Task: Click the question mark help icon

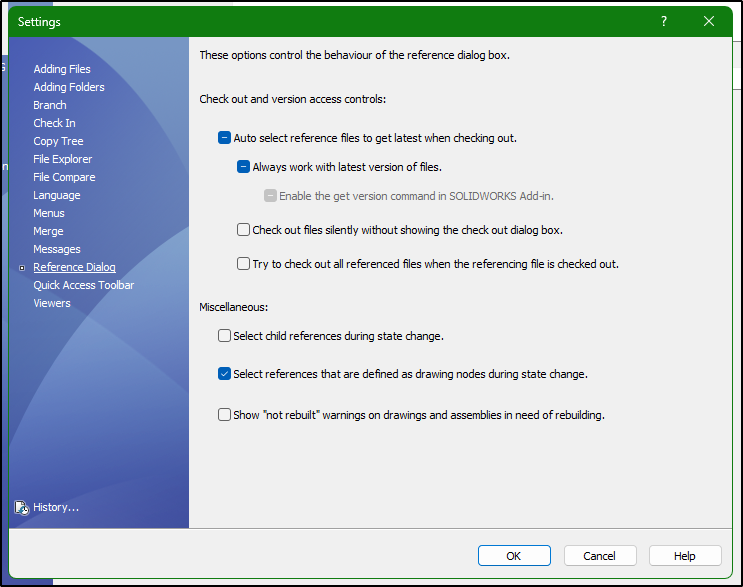Action: pyautogui.click(x=664, y=22)
